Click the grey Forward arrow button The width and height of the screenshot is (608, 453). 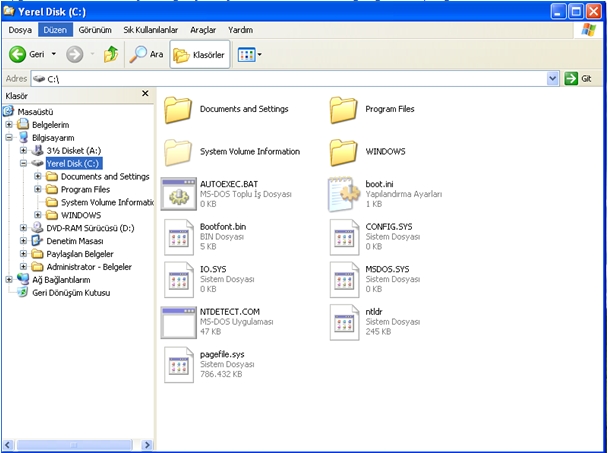click(x=74, y=54)
